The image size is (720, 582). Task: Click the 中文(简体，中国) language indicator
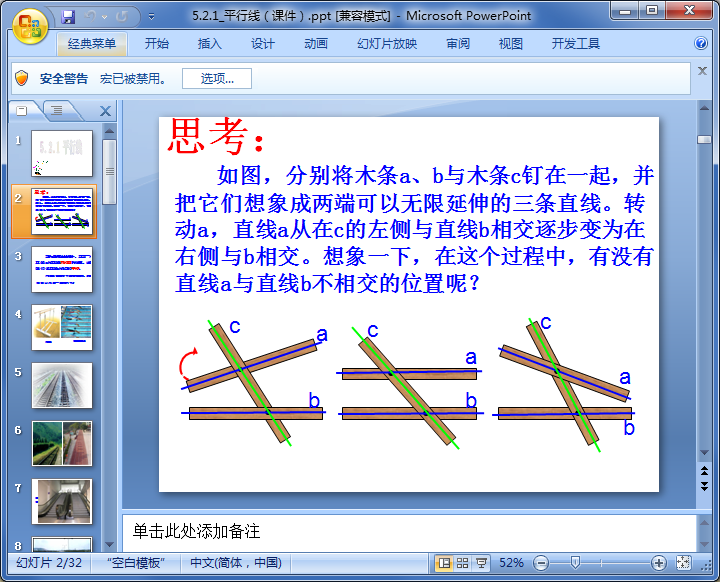point(236,563)
